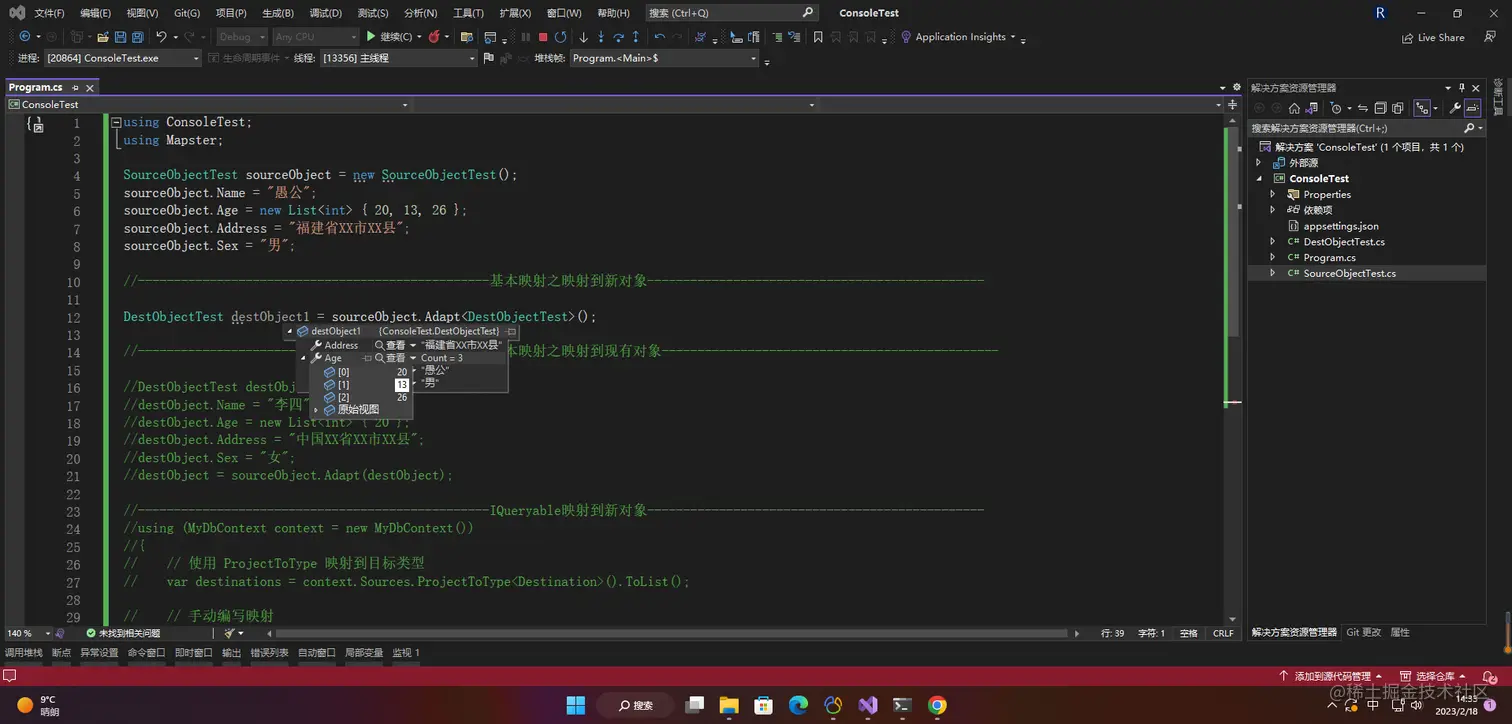Click 添加到源代码管理 in the status bar

[1331, 677]
